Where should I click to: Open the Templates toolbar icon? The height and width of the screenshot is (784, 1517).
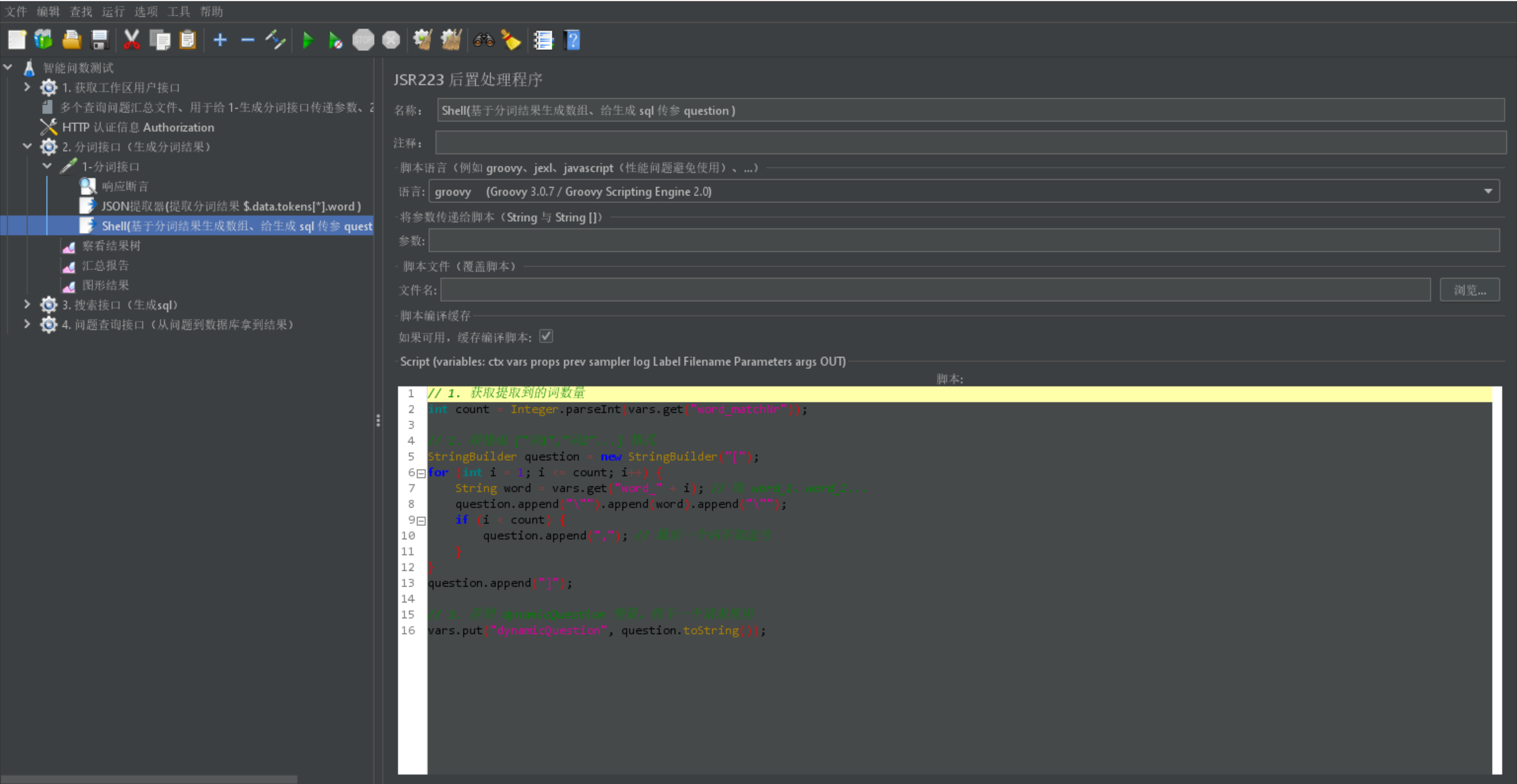tap(43, 40)
